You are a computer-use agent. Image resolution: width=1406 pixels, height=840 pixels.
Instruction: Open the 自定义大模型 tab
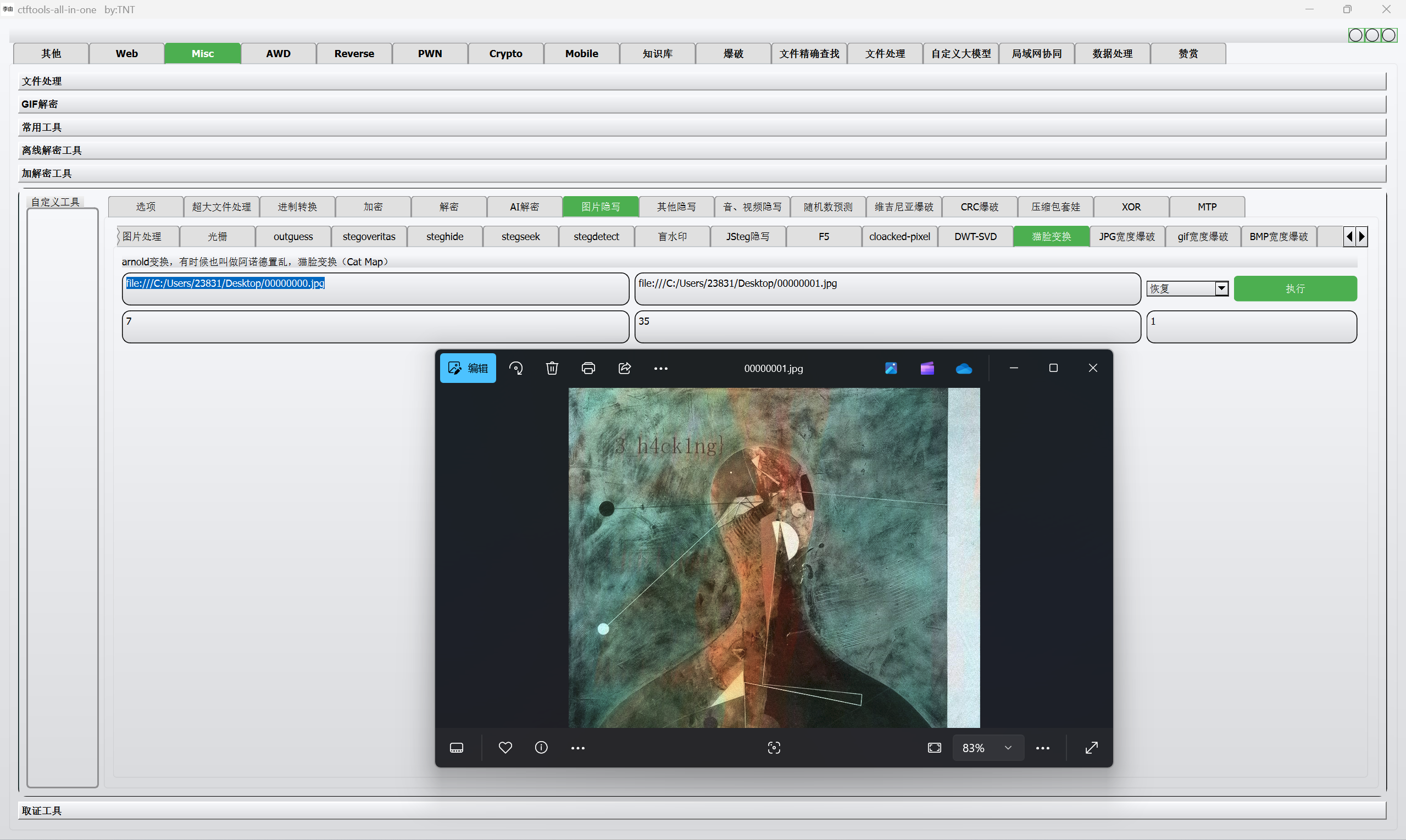(961, 54)
